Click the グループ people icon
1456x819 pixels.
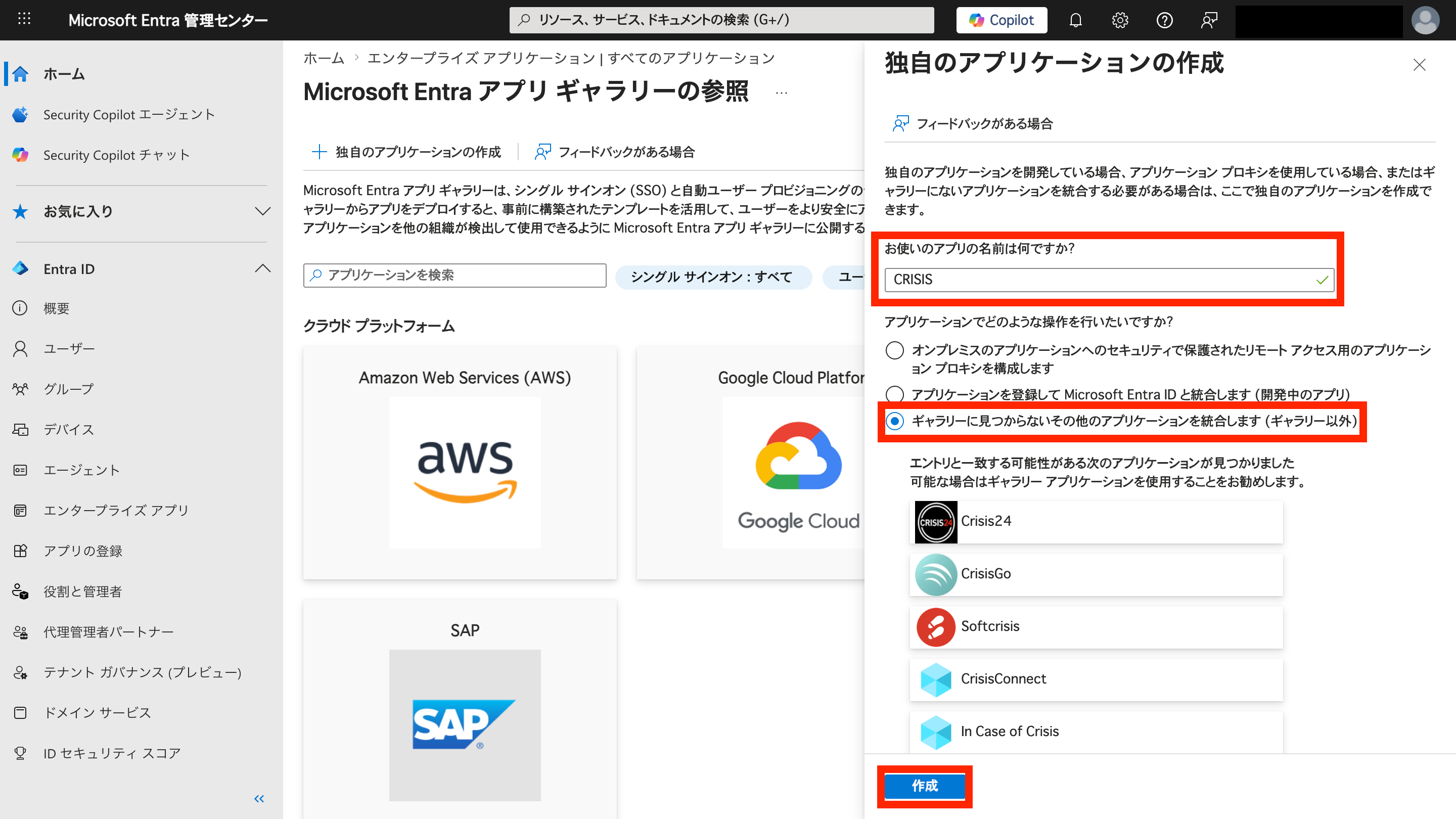(x=20, y=389)
